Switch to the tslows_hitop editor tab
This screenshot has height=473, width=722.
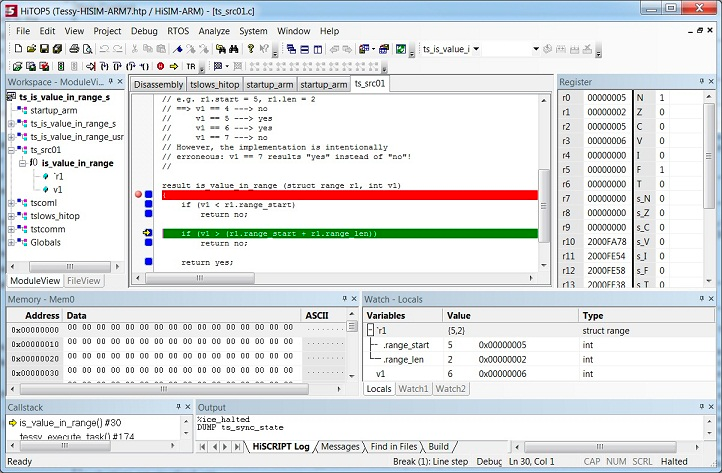(215, 85)
